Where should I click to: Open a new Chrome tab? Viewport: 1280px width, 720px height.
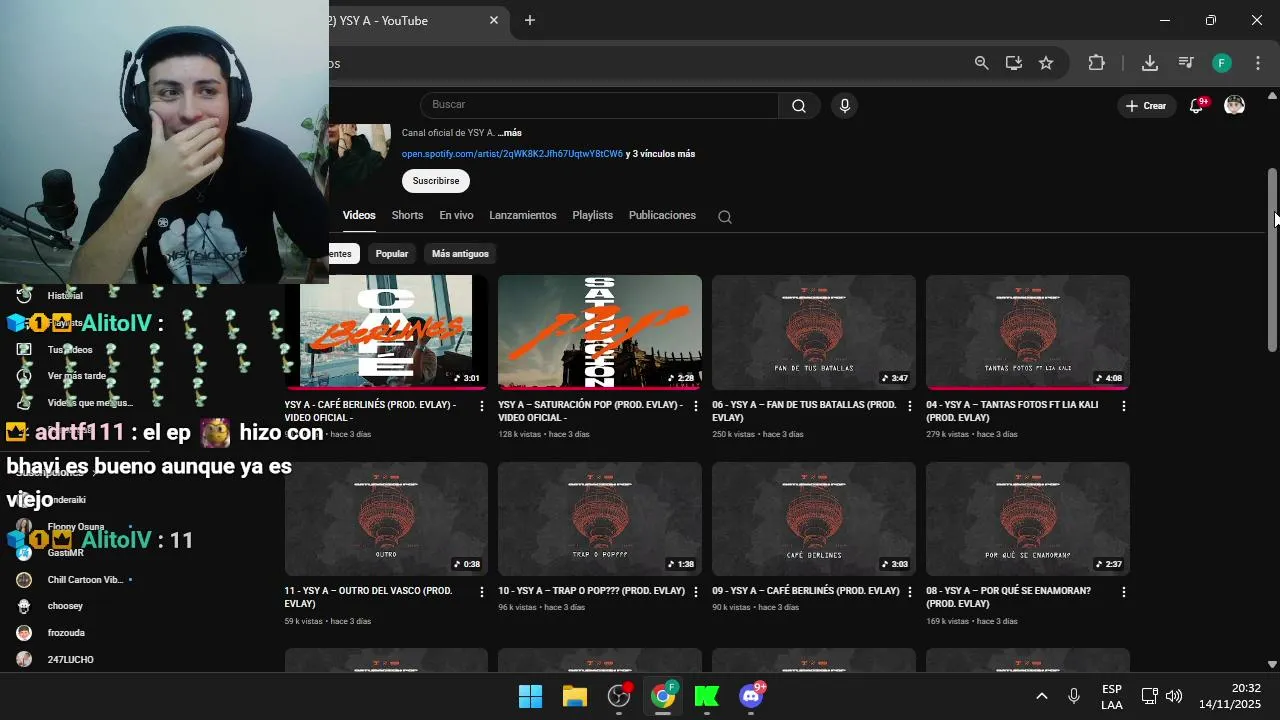point(530,20)
